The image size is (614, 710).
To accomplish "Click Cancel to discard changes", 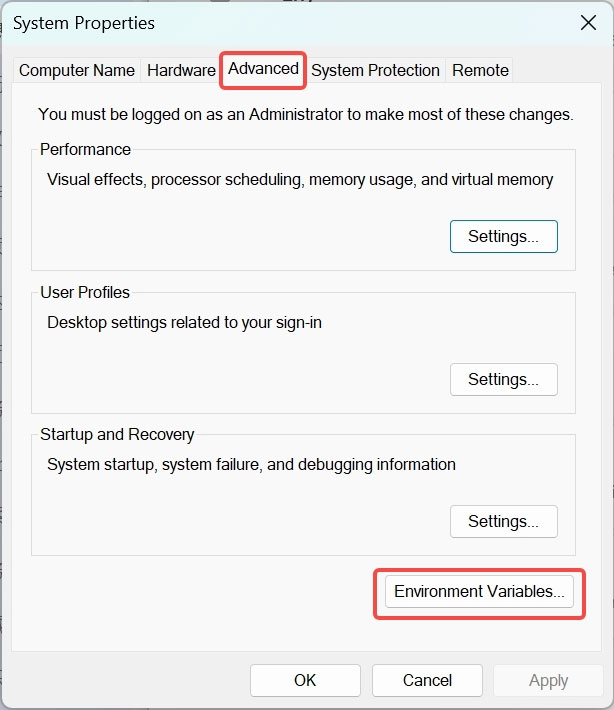I will [x=427, y=680].
